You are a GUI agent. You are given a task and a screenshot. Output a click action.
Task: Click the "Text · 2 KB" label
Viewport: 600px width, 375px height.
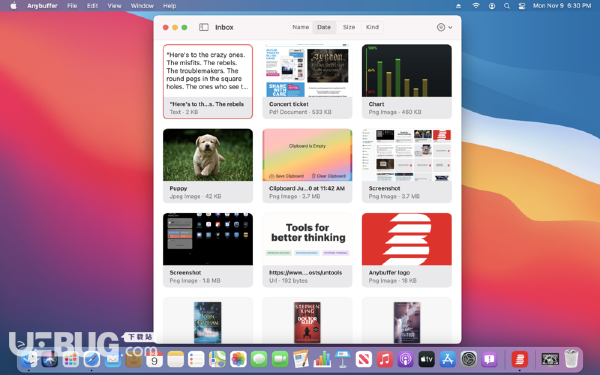click(184, 112)
